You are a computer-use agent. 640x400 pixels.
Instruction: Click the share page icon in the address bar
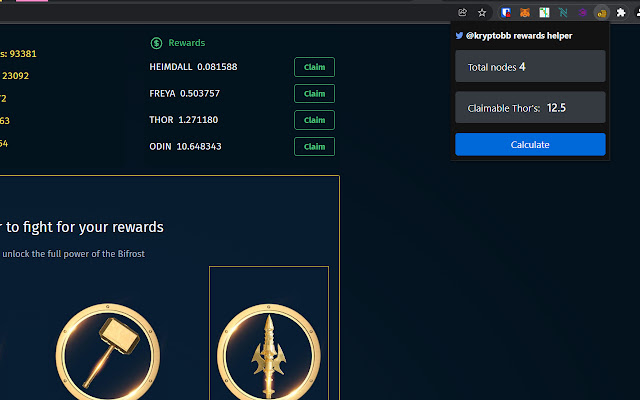462,12
